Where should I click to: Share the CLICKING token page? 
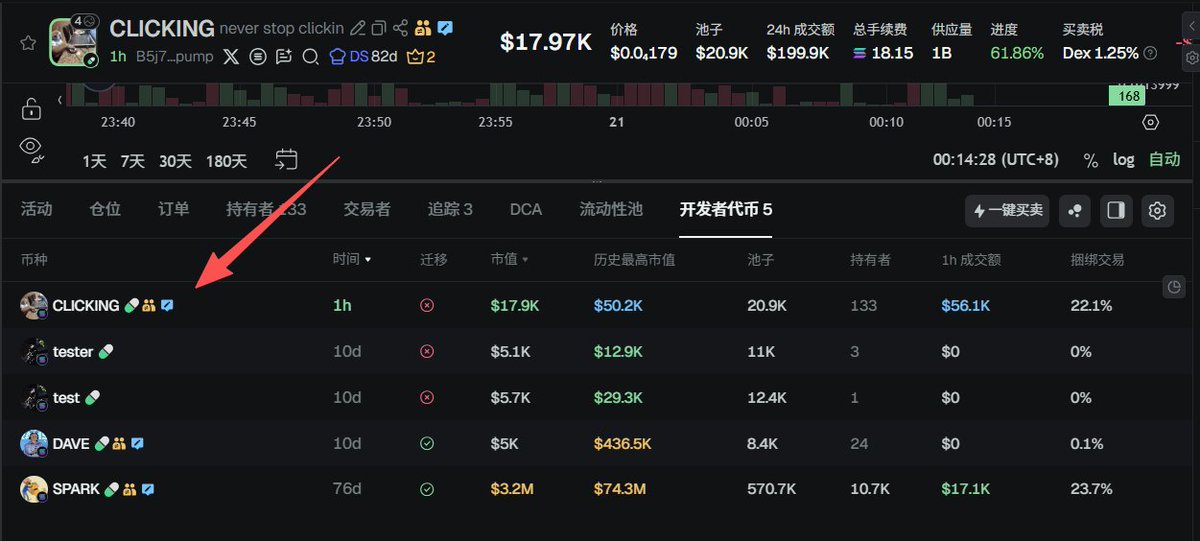pyautogui.click(x=401, y=28)
